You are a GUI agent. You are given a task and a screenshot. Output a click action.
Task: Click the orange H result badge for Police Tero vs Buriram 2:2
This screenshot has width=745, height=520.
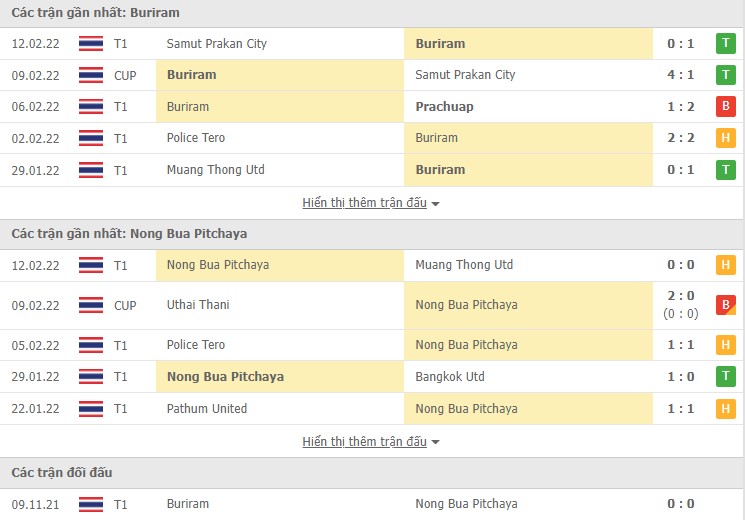click(726, 138)
